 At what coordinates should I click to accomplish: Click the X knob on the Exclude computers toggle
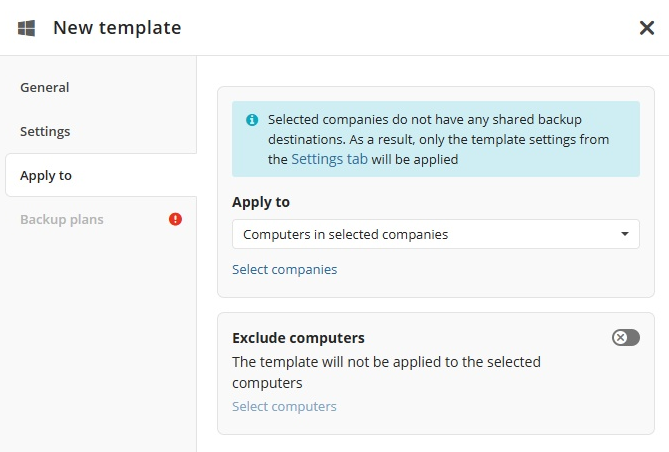tap(620, 338)
